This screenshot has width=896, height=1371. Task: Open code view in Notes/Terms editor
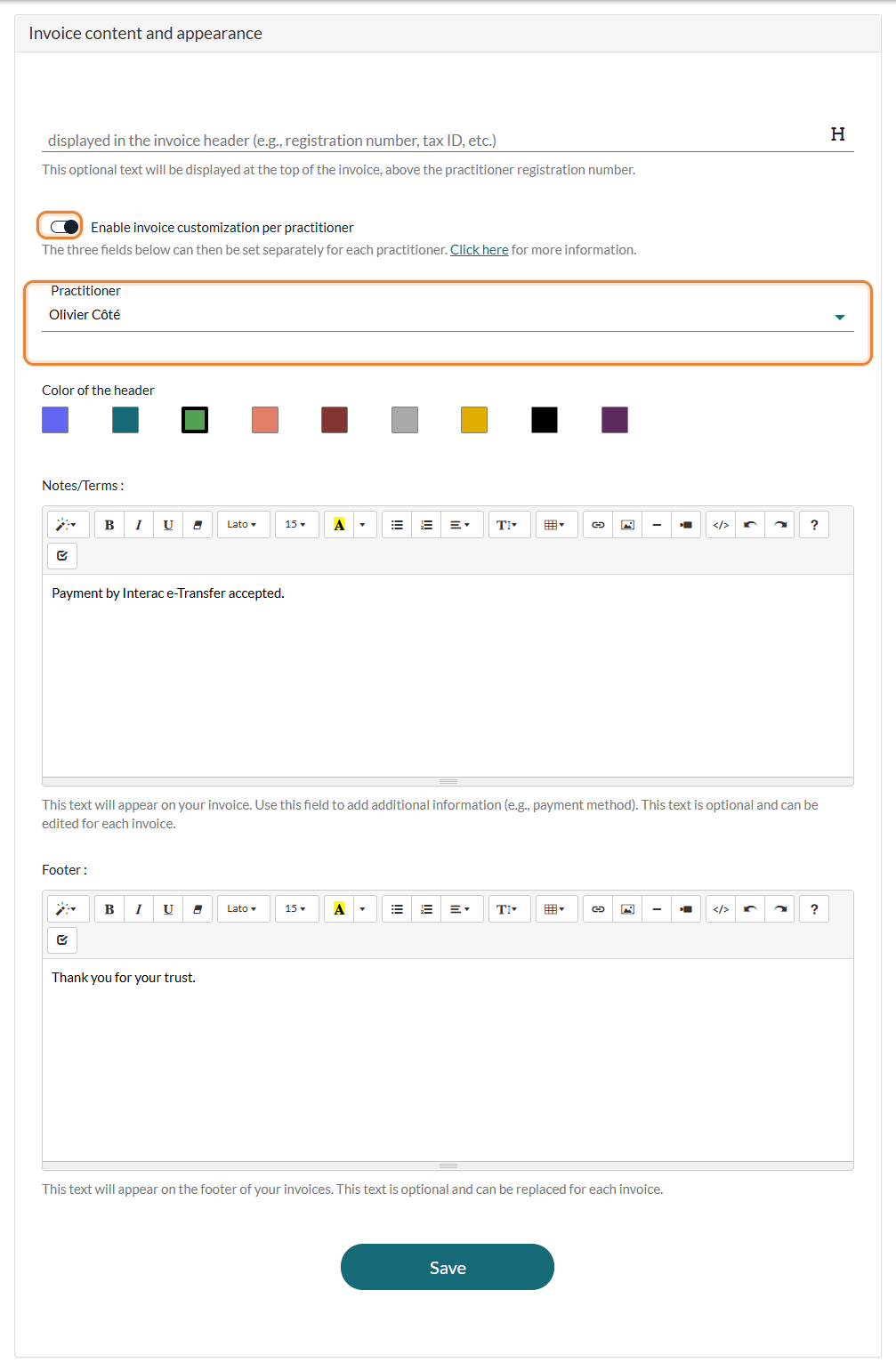click(721, 525)
